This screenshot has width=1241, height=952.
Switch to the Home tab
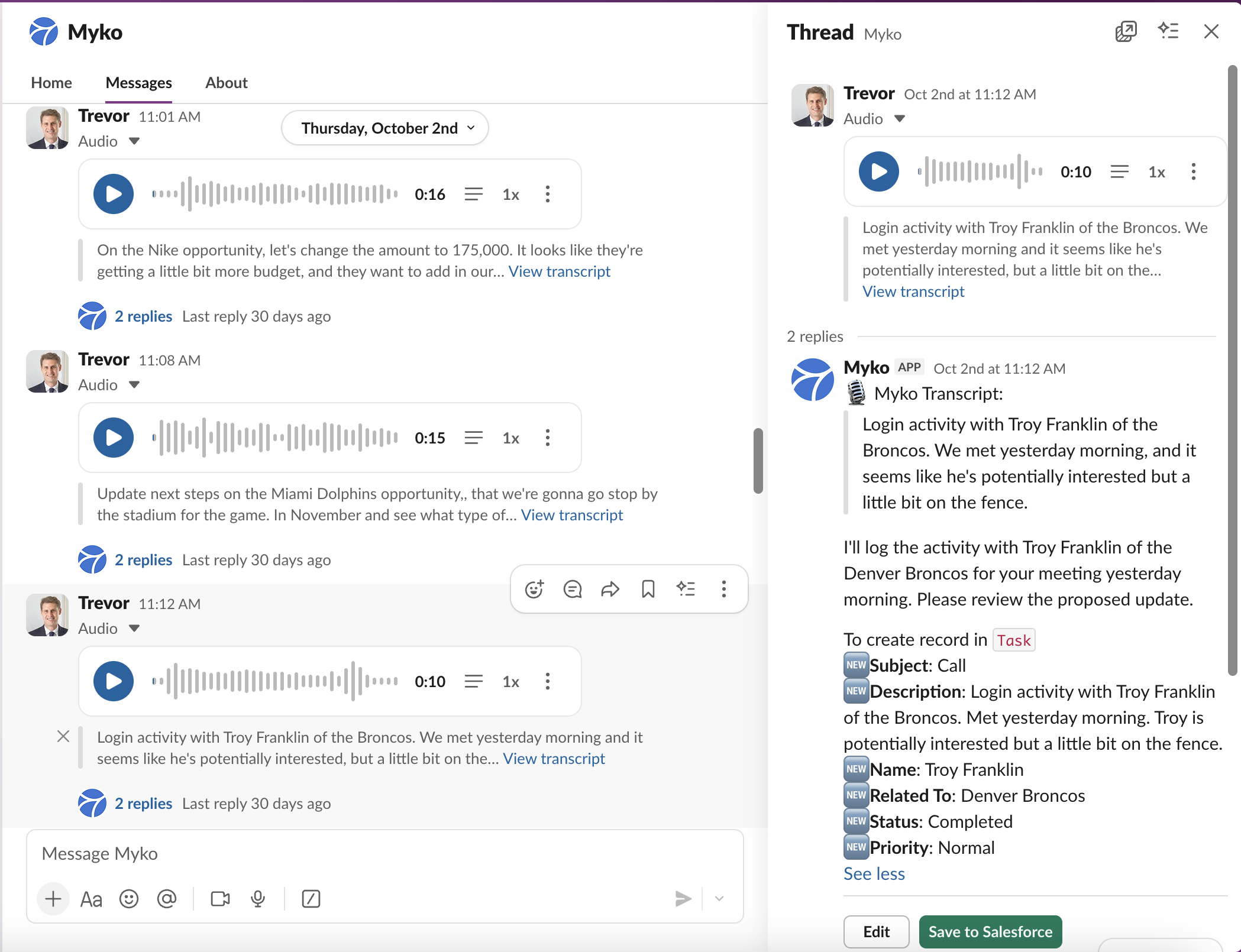click(x=51, y=83)
